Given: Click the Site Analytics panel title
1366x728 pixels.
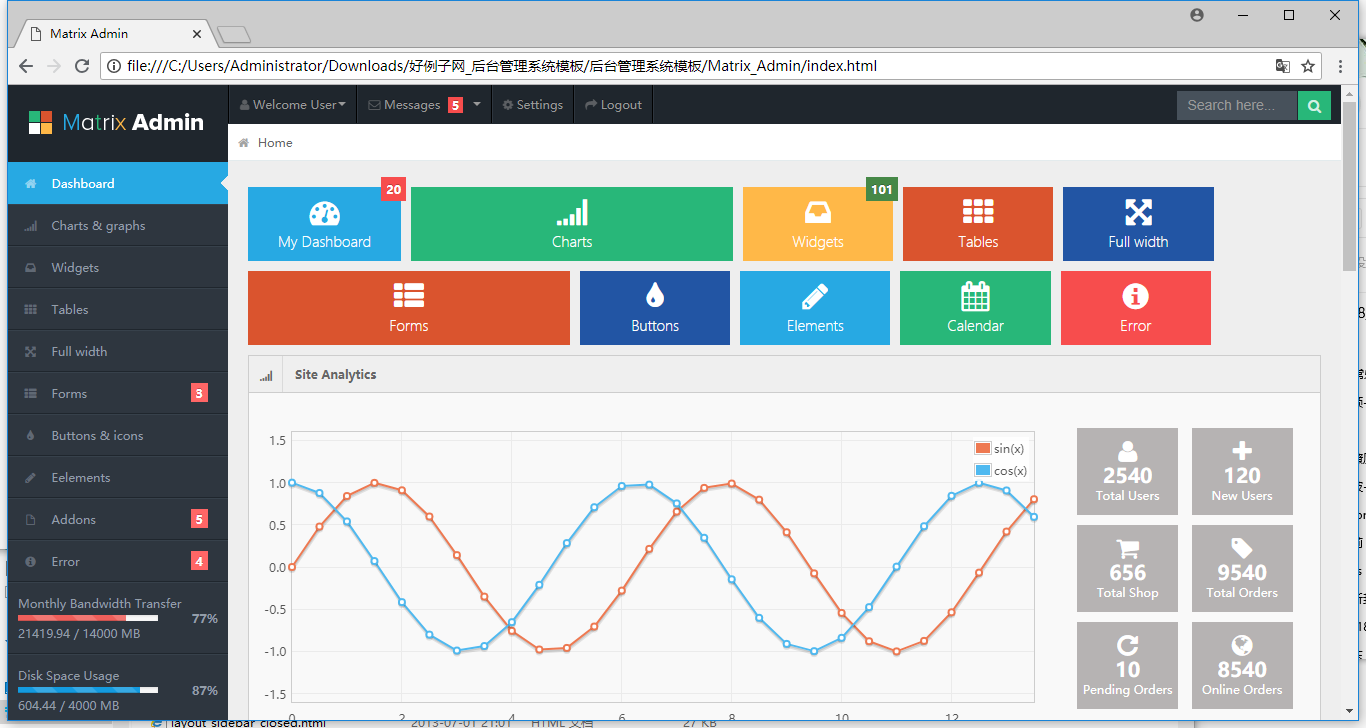Looking at the screenshot, I should (335, 375).
